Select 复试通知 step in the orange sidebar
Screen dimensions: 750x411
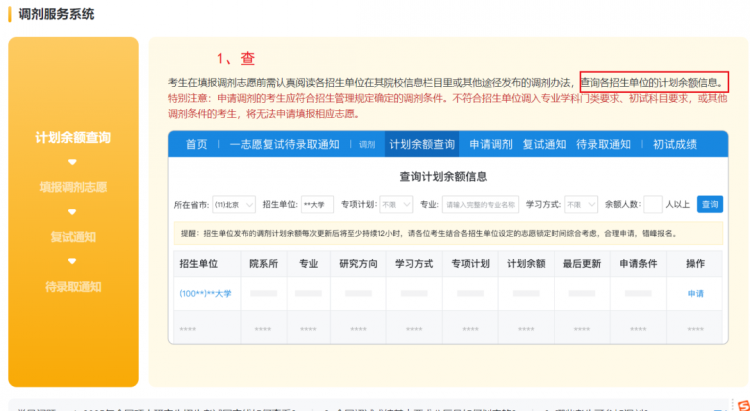(x=73, y=237)
